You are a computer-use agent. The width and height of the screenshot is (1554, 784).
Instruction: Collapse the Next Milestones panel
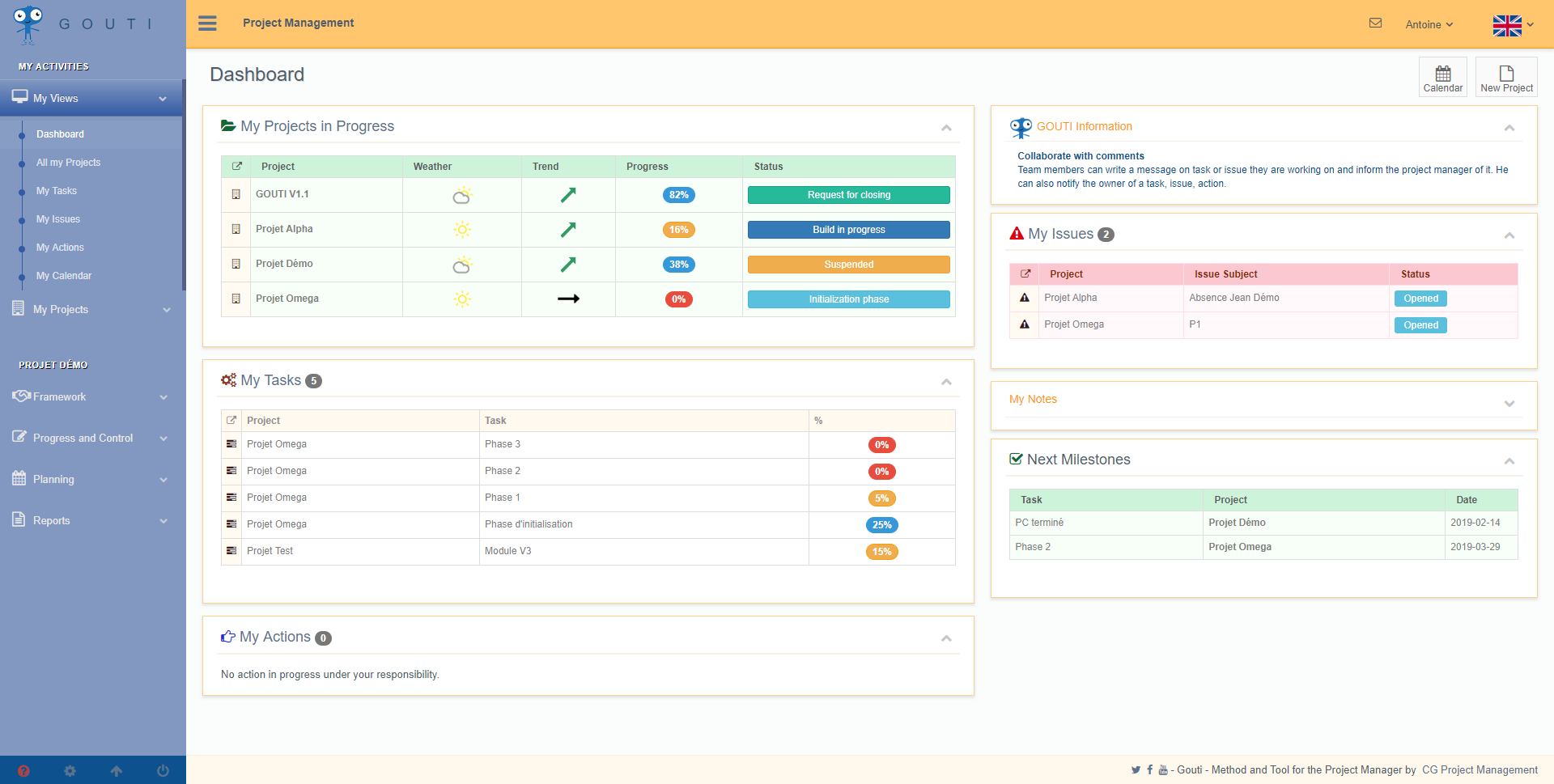(x=1509, y=461)
